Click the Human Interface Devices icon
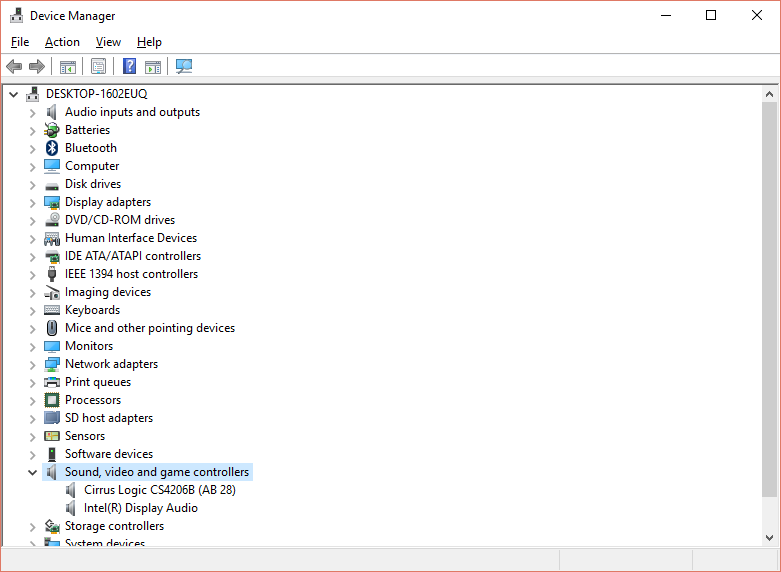781x572 pixels. (x=52, y=238)
